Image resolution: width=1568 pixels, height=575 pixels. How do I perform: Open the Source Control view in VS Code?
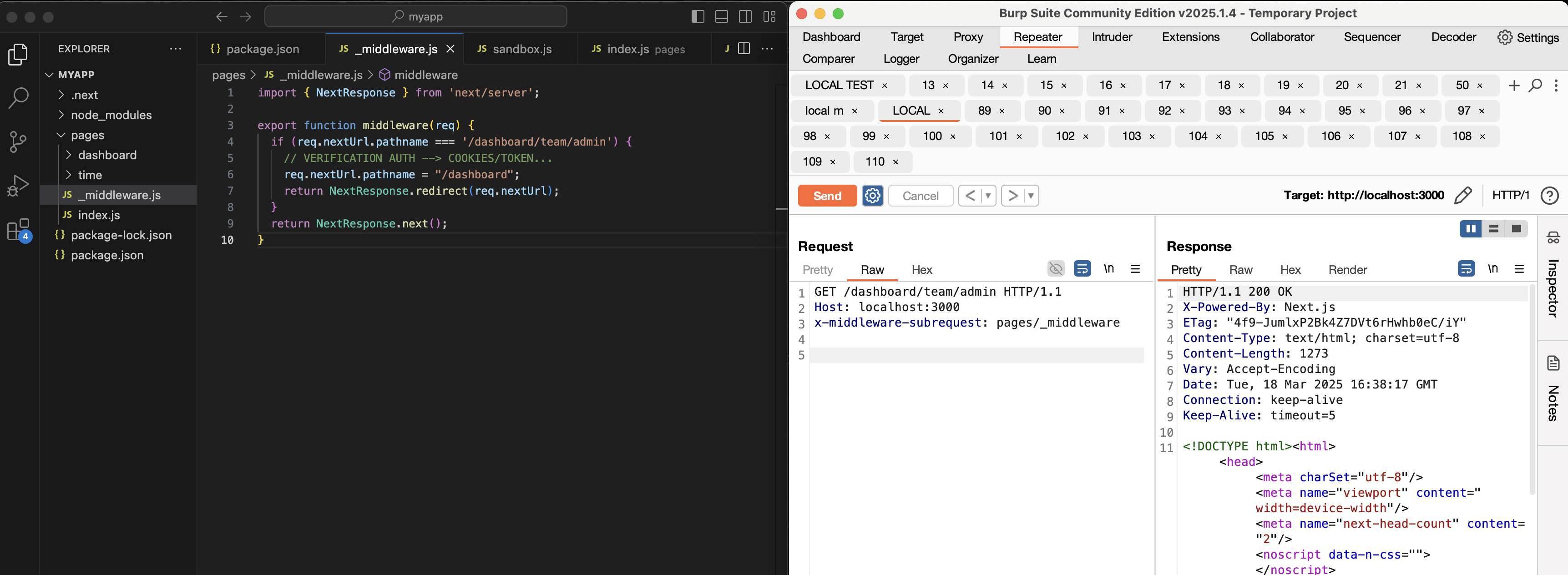pyautogui.click(x=18, y=142)
